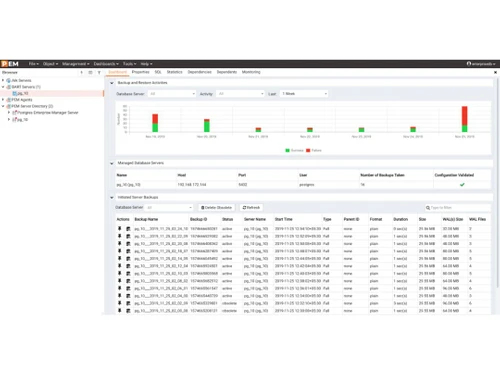Click the funnel filter icon in Browser toolbar
This screenshot has height=375, width=500.
(x=99, y=72)
